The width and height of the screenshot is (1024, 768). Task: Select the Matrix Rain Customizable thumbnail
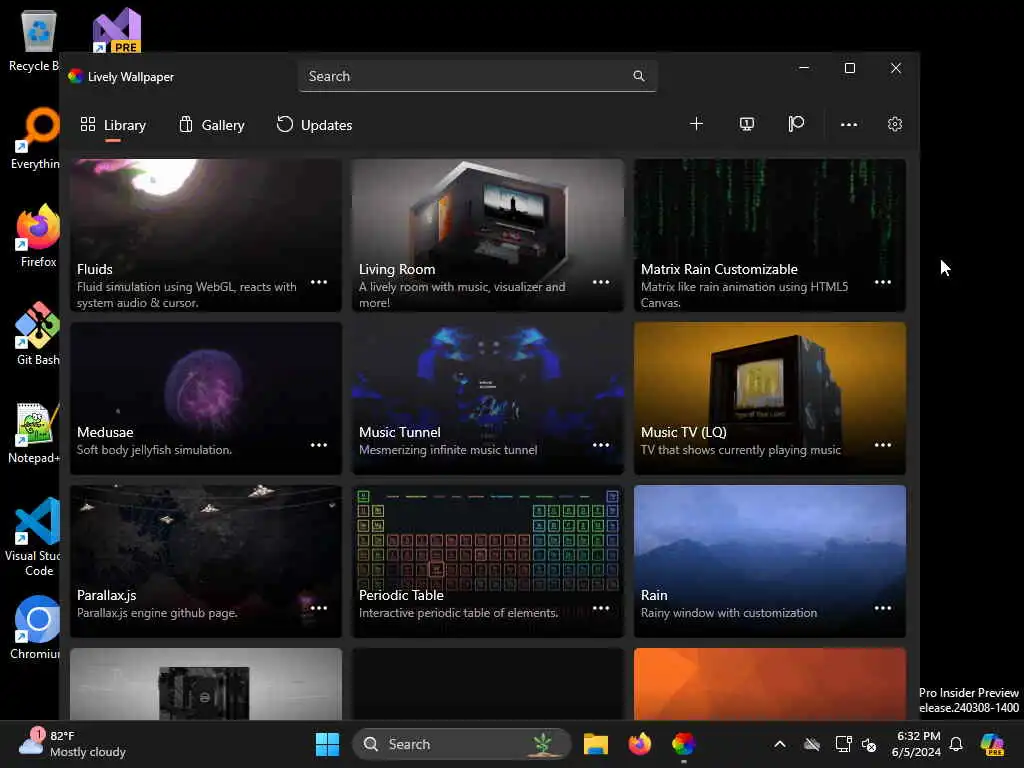click(770, 235)
